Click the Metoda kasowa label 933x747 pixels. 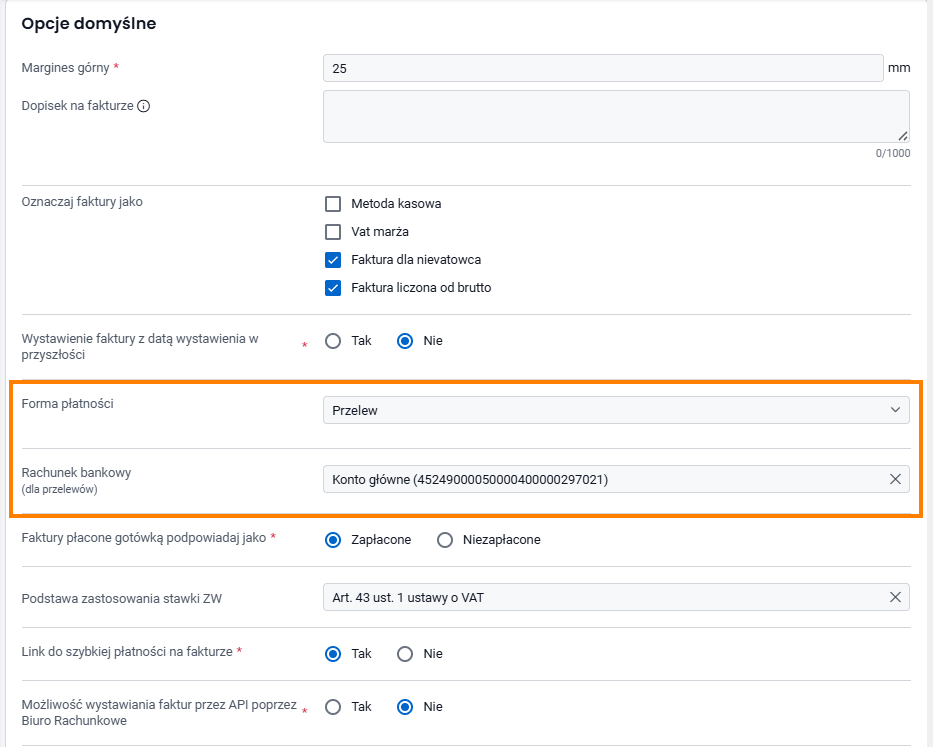(x=396, y=204)
